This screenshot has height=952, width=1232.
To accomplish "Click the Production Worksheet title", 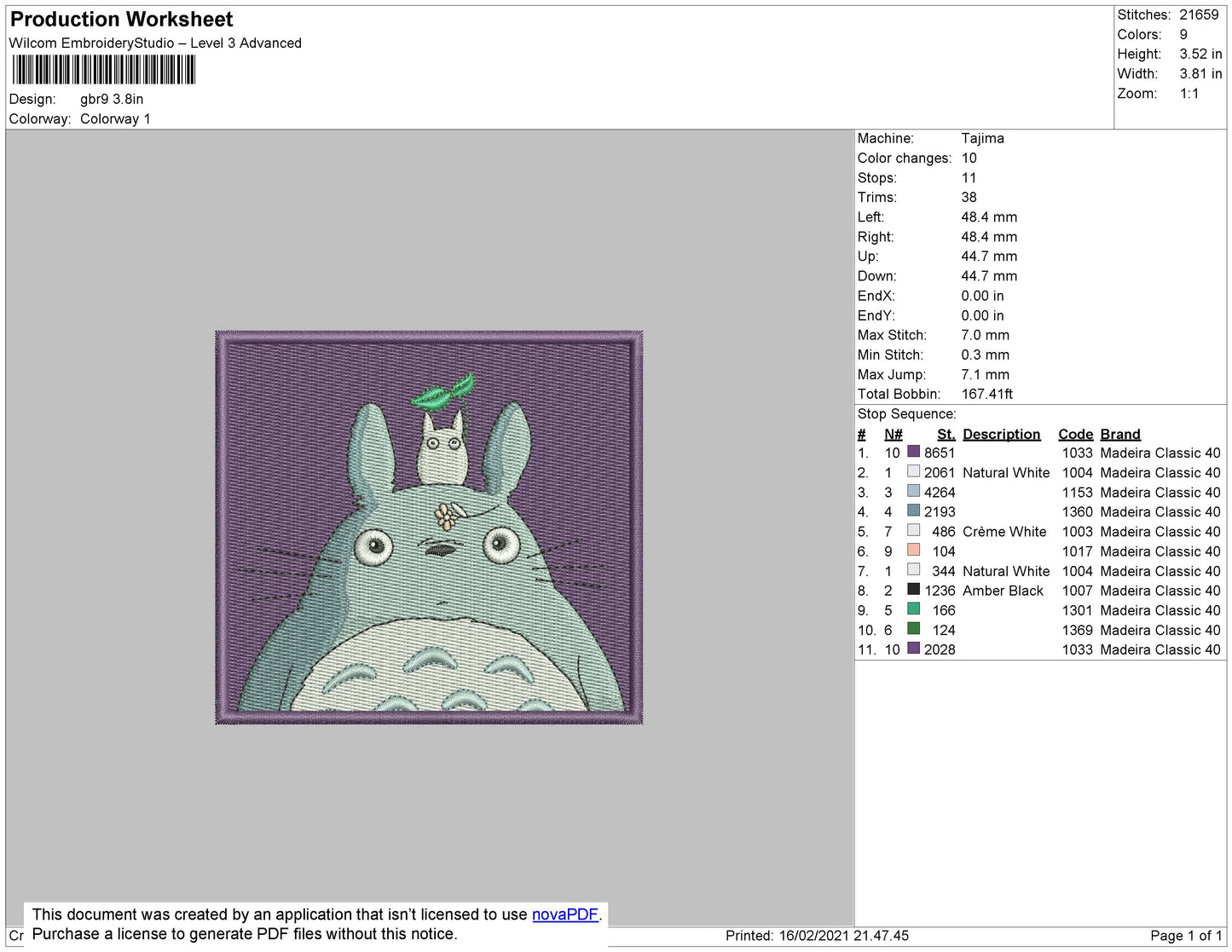I will (121, 20).
